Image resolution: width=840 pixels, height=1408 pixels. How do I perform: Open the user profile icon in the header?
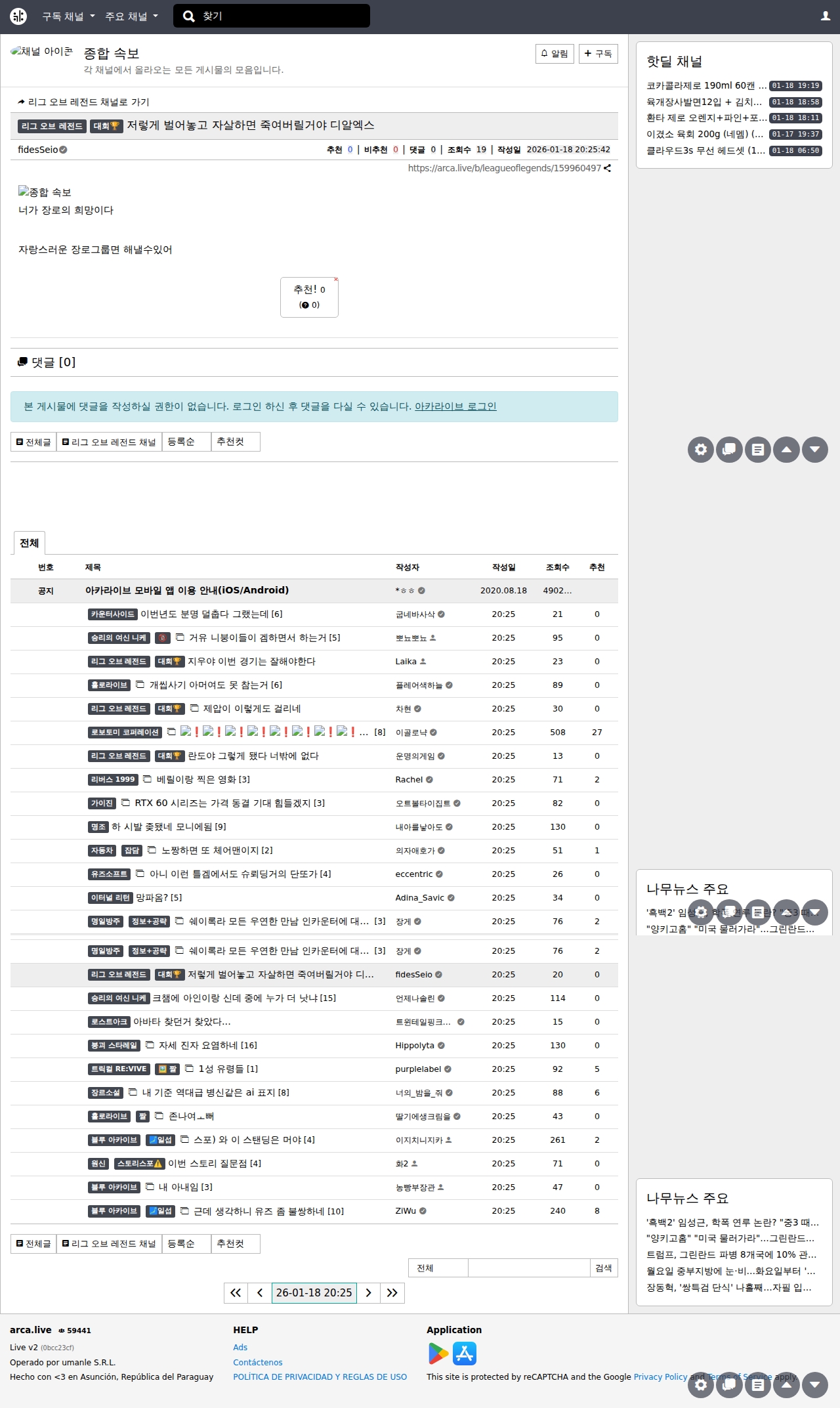826,16
